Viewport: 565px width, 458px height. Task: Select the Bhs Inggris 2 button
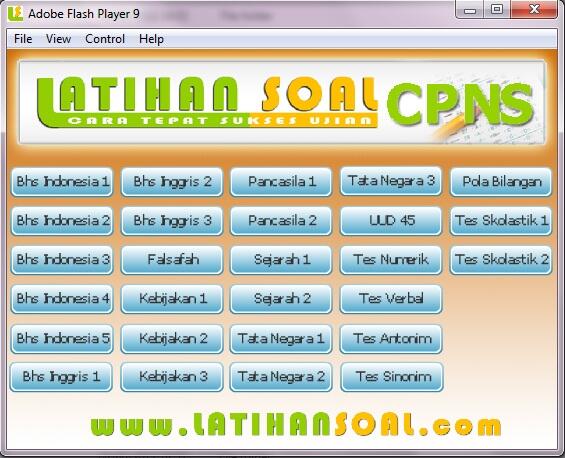point(172,182)
